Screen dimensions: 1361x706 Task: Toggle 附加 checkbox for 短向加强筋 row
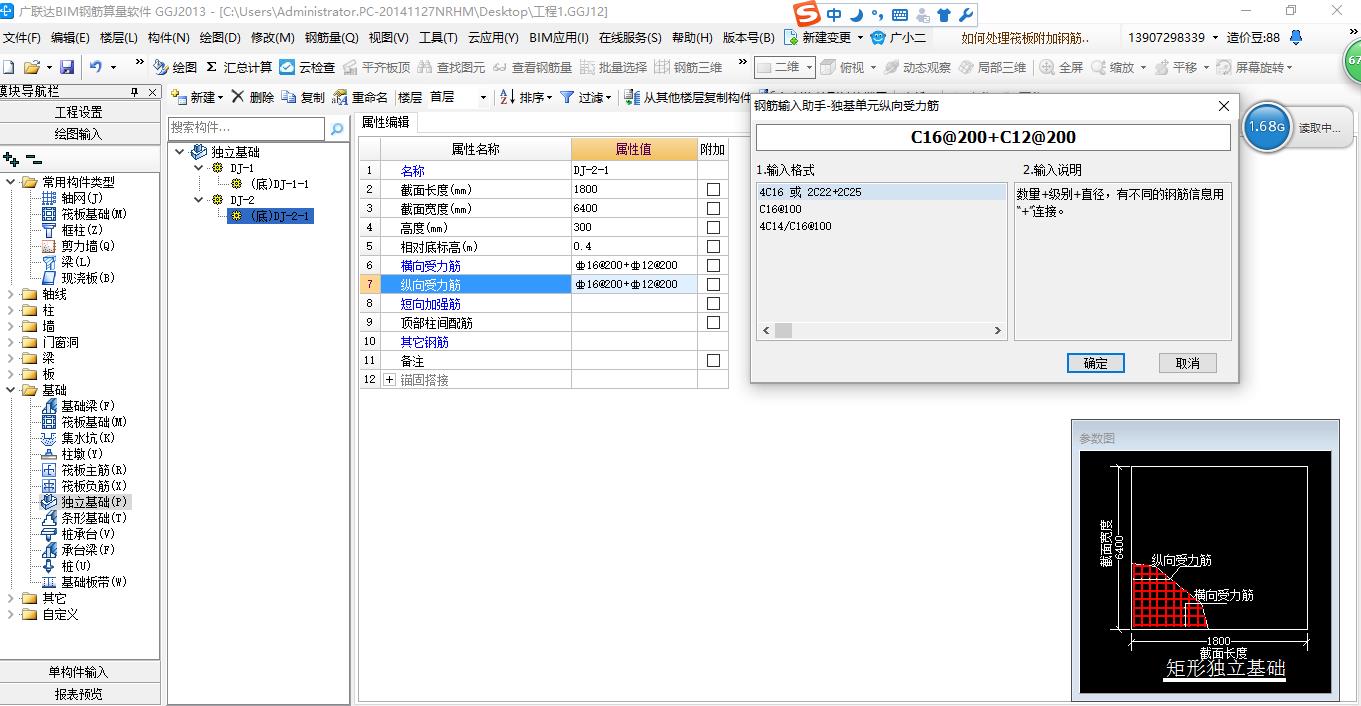pos(713,303)
